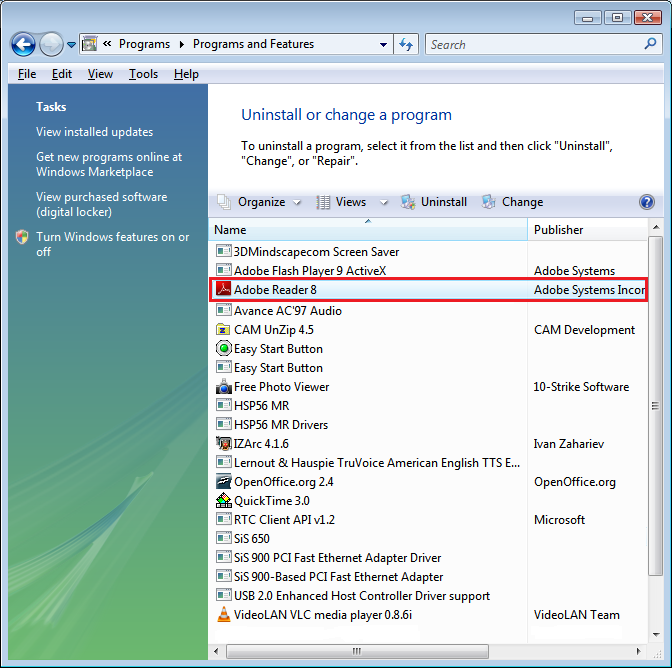This screenshot has width=672, height=668.
Task: Open the Help menu
Action: click(x=186, y=74)
